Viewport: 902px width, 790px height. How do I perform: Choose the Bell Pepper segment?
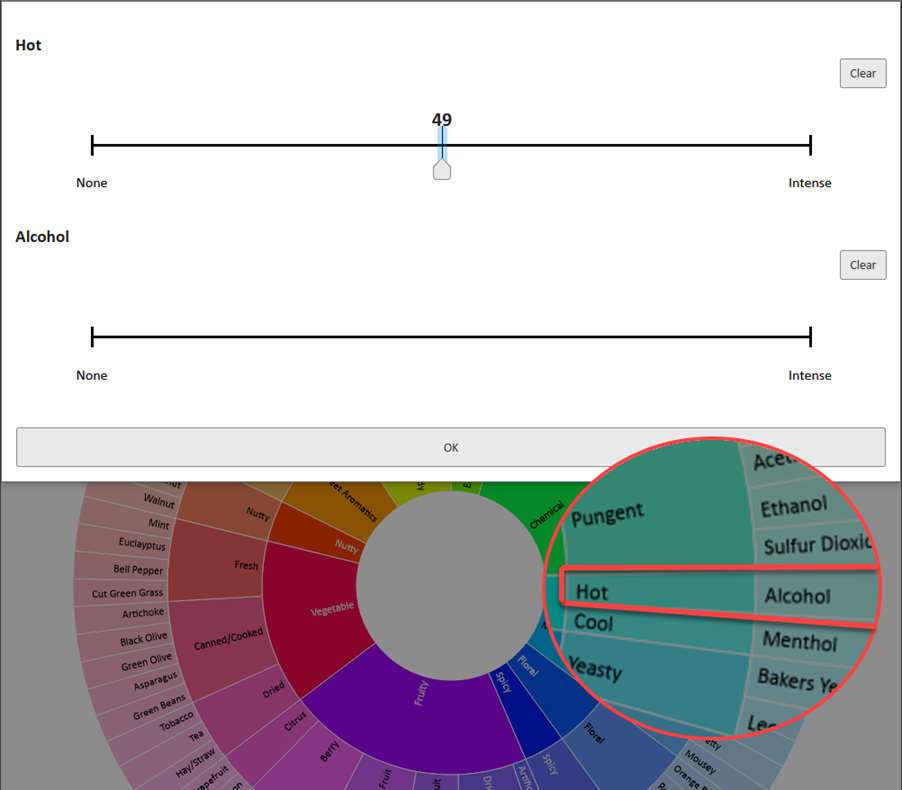point(122,568)
